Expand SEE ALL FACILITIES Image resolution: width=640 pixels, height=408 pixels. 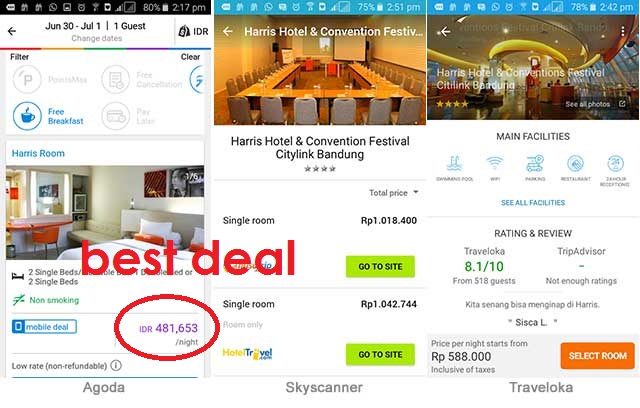click(533, 203)
